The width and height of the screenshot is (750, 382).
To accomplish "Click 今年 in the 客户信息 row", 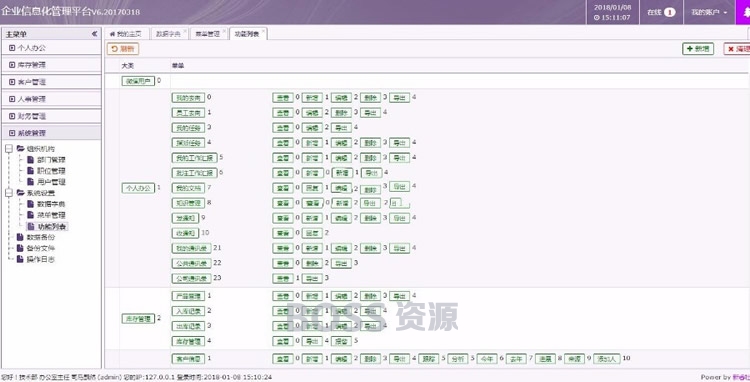I will click(487, 359).
